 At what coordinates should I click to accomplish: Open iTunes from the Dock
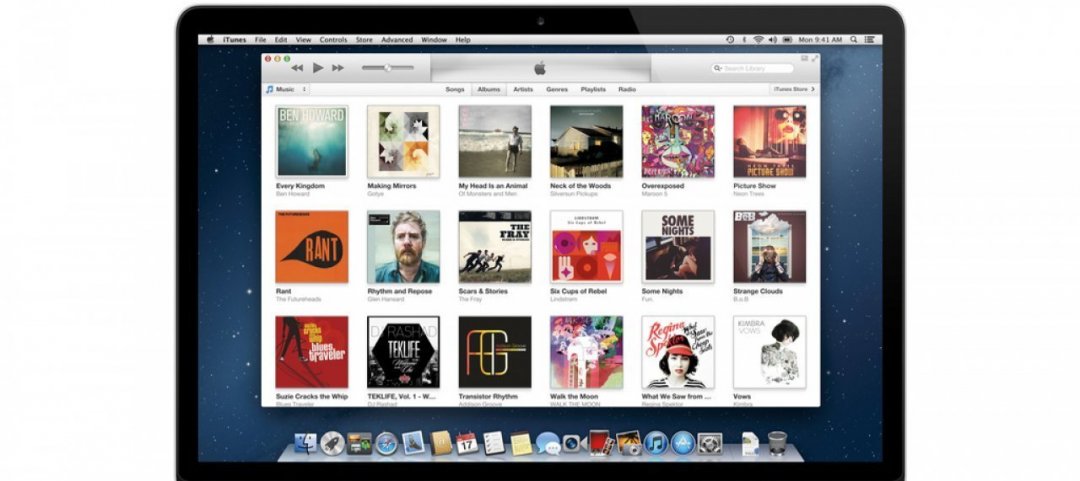[x=656, y=443]
